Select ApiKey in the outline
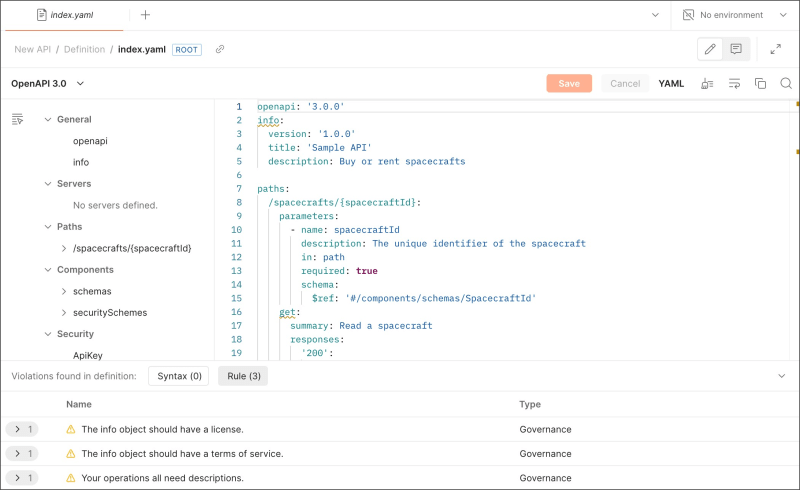Screen dimensions: 800x490 tap(88, 355)
